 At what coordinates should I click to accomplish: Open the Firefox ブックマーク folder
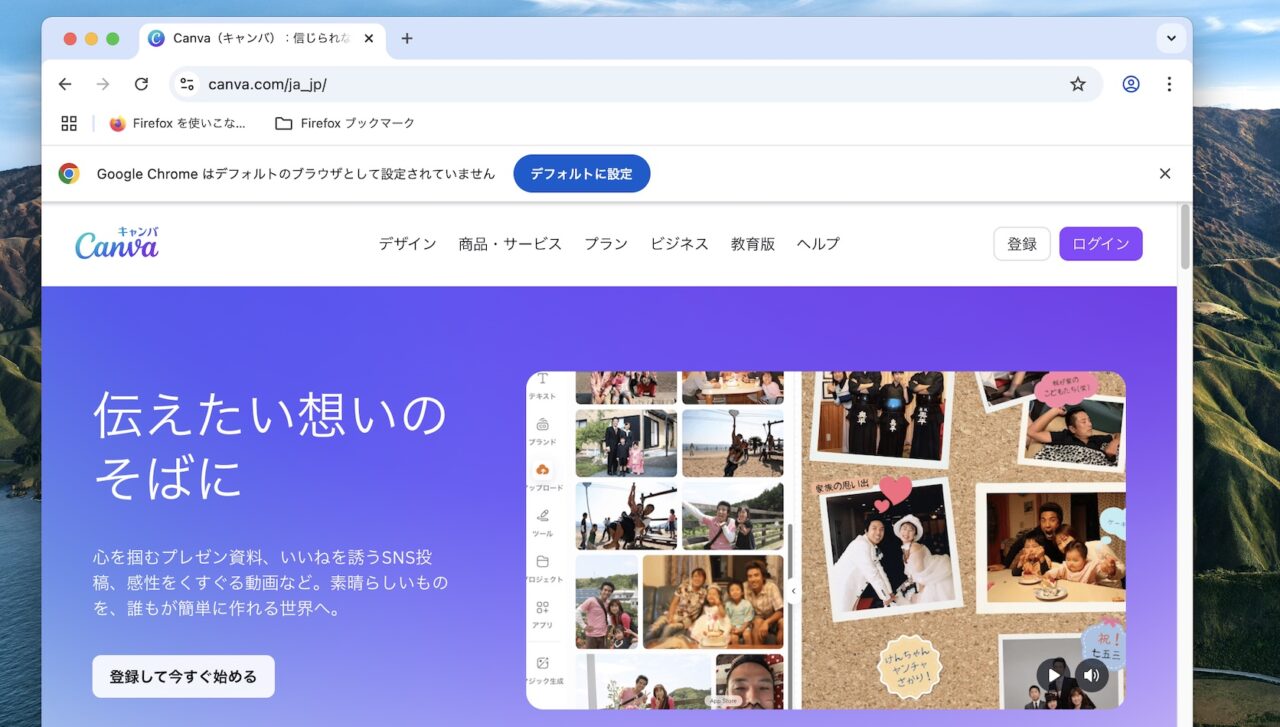point(345,123)
